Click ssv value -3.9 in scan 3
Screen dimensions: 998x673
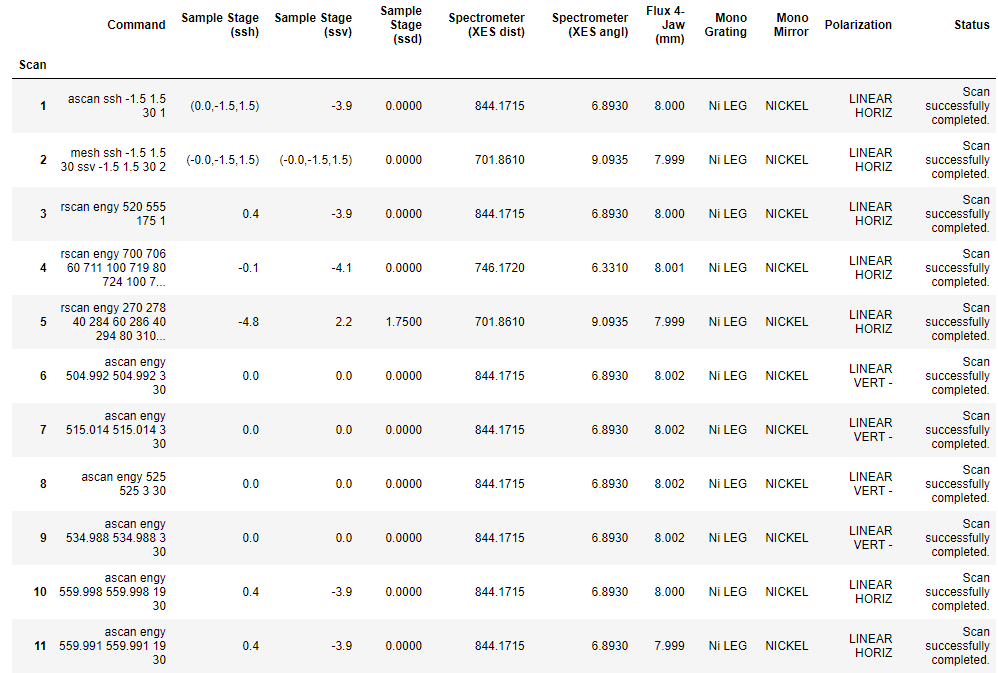342,214
